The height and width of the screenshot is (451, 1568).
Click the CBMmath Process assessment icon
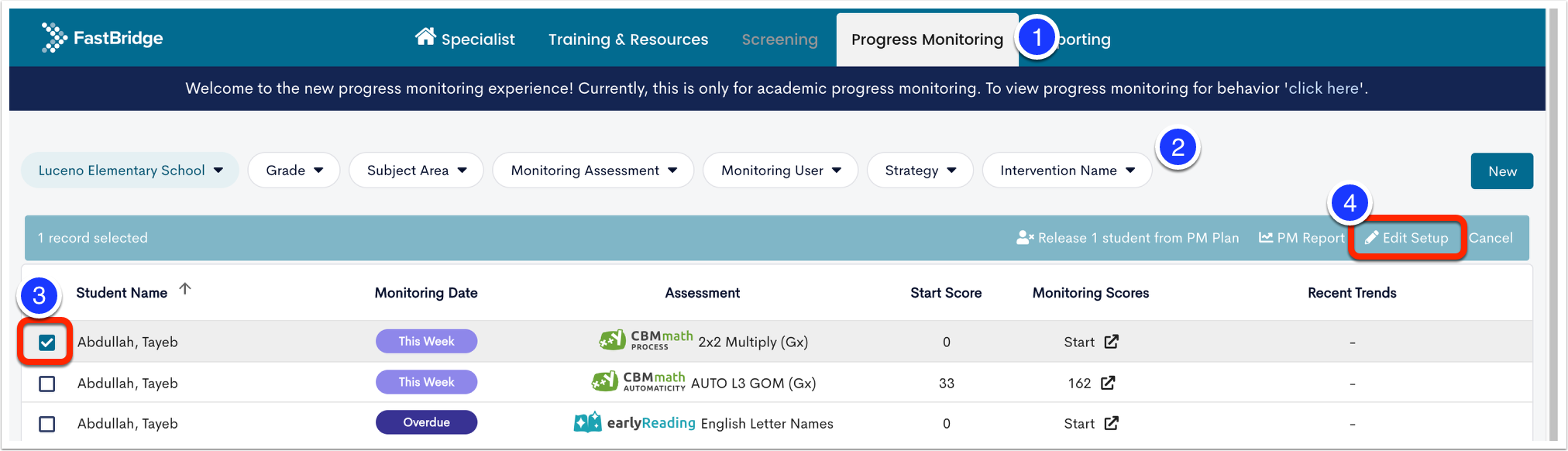612,340
